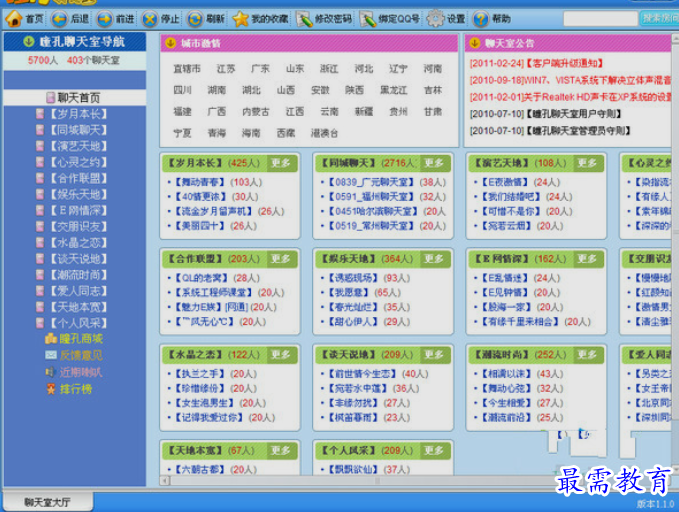Switch to the 聊天室大厅 bottom tab
The height and width of the screenshot is (512, 679).
pos(48,502)
